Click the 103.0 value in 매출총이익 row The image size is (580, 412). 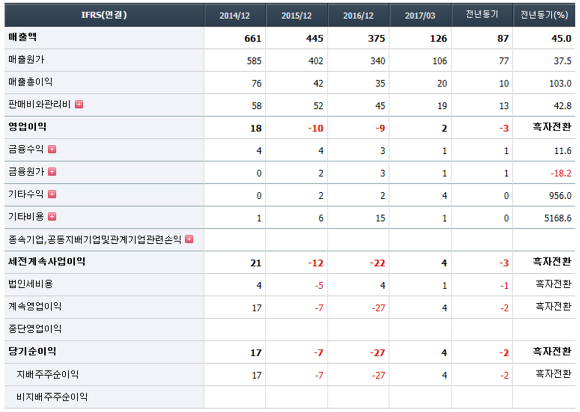[560, 84]
